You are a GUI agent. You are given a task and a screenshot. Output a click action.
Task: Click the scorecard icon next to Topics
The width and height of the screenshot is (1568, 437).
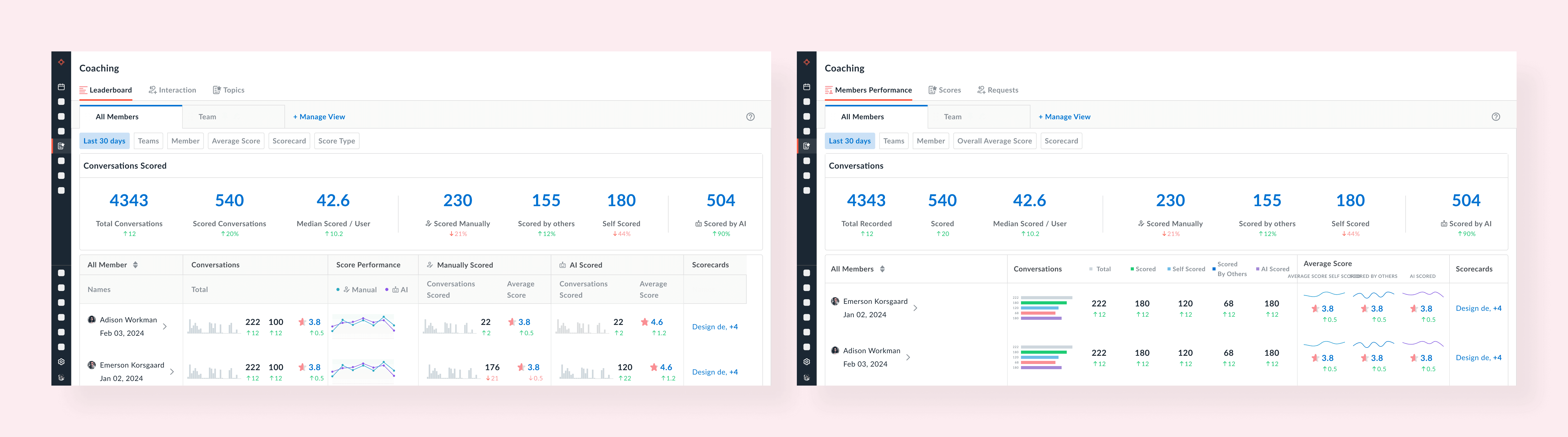pyautogui.click(x=217, y=90)
